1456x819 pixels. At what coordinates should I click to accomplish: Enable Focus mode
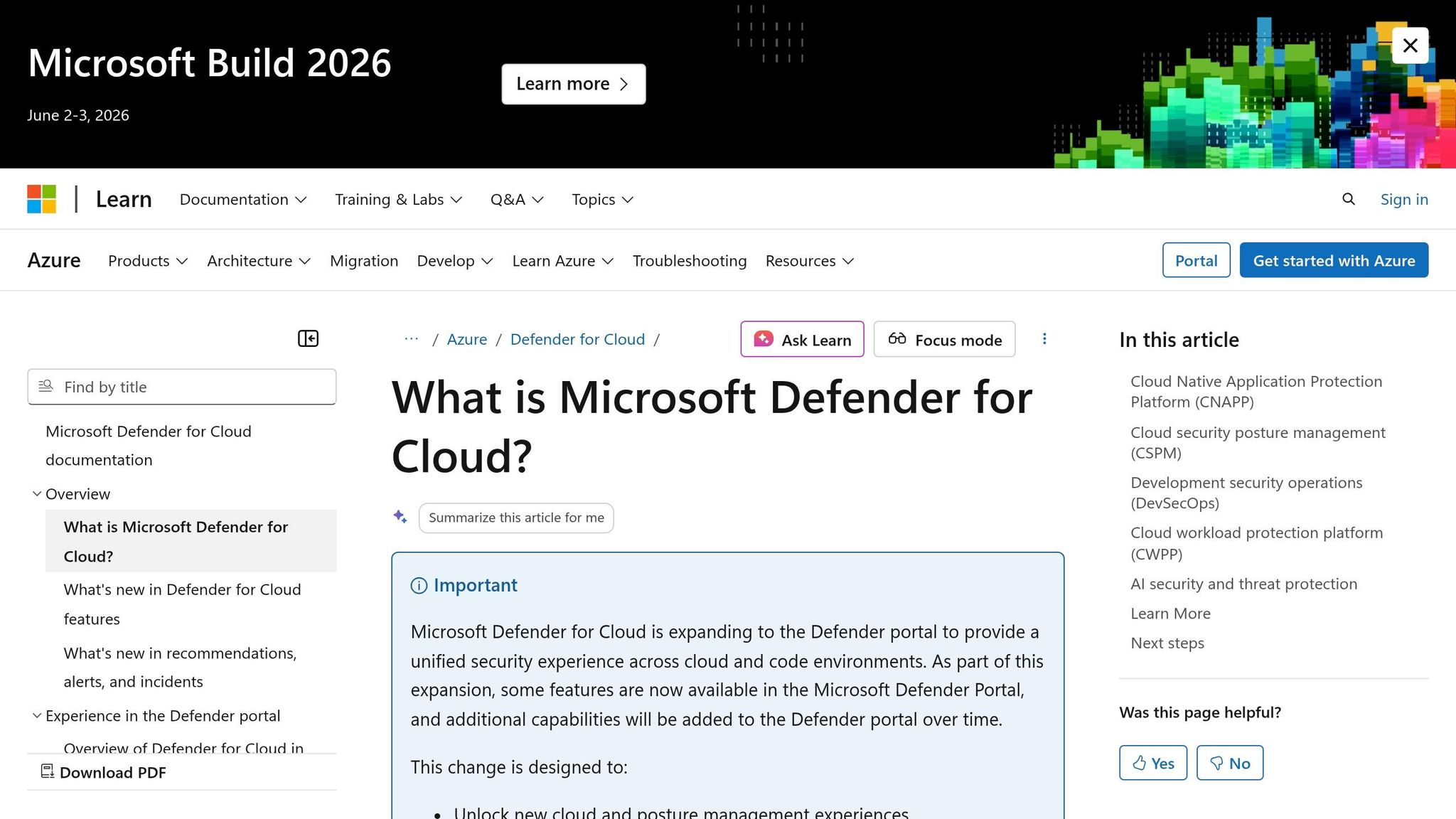click(944, 339)
